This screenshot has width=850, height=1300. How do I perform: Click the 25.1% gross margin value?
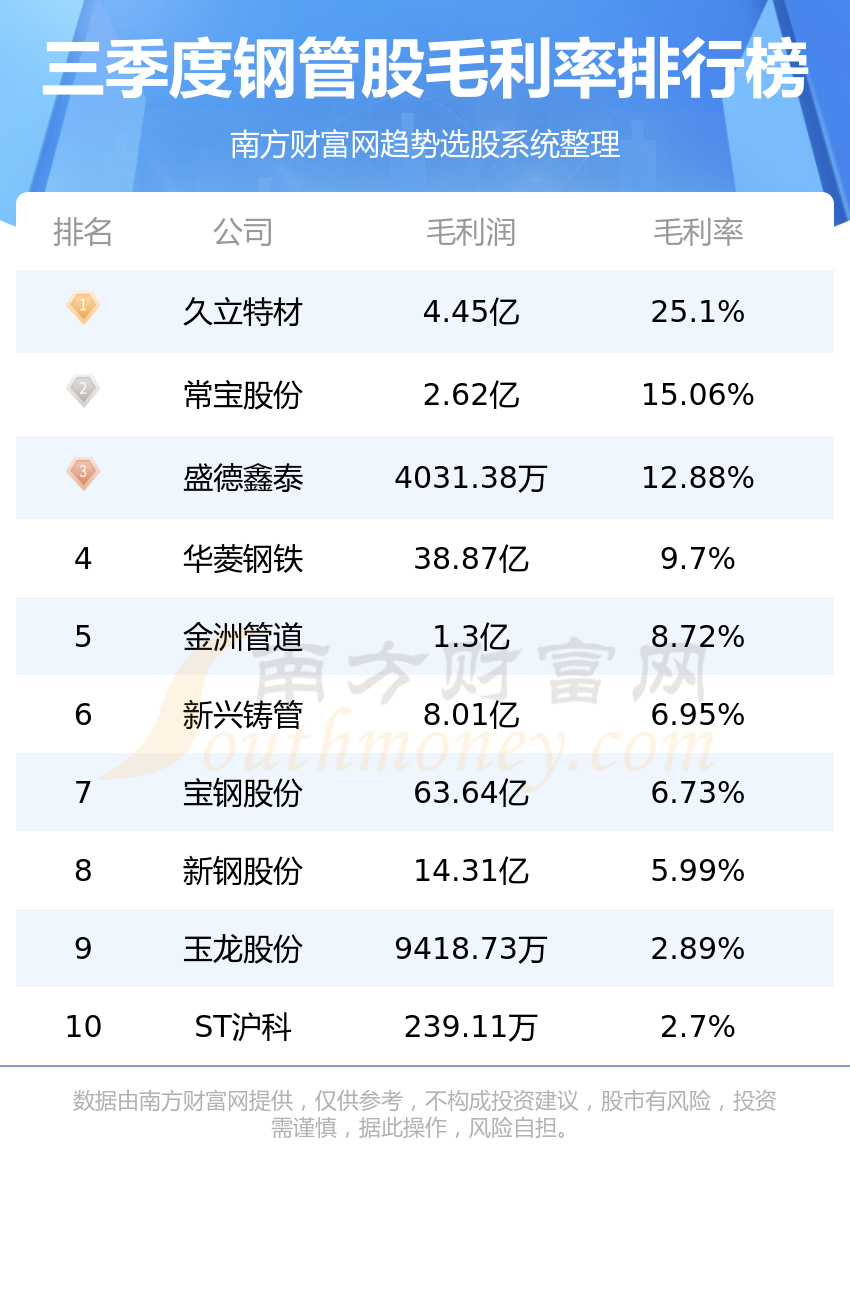pyautogui.click(x=698, y=312)
